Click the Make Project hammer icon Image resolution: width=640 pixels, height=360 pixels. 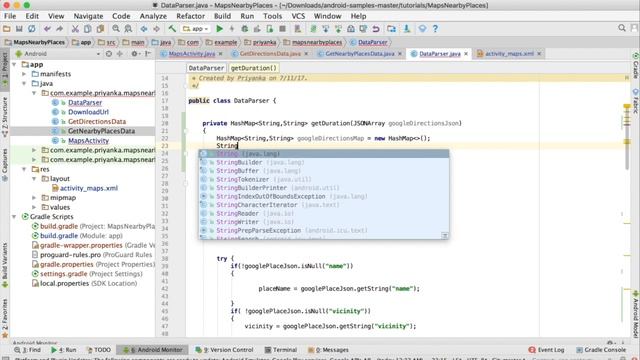(172, 29)
